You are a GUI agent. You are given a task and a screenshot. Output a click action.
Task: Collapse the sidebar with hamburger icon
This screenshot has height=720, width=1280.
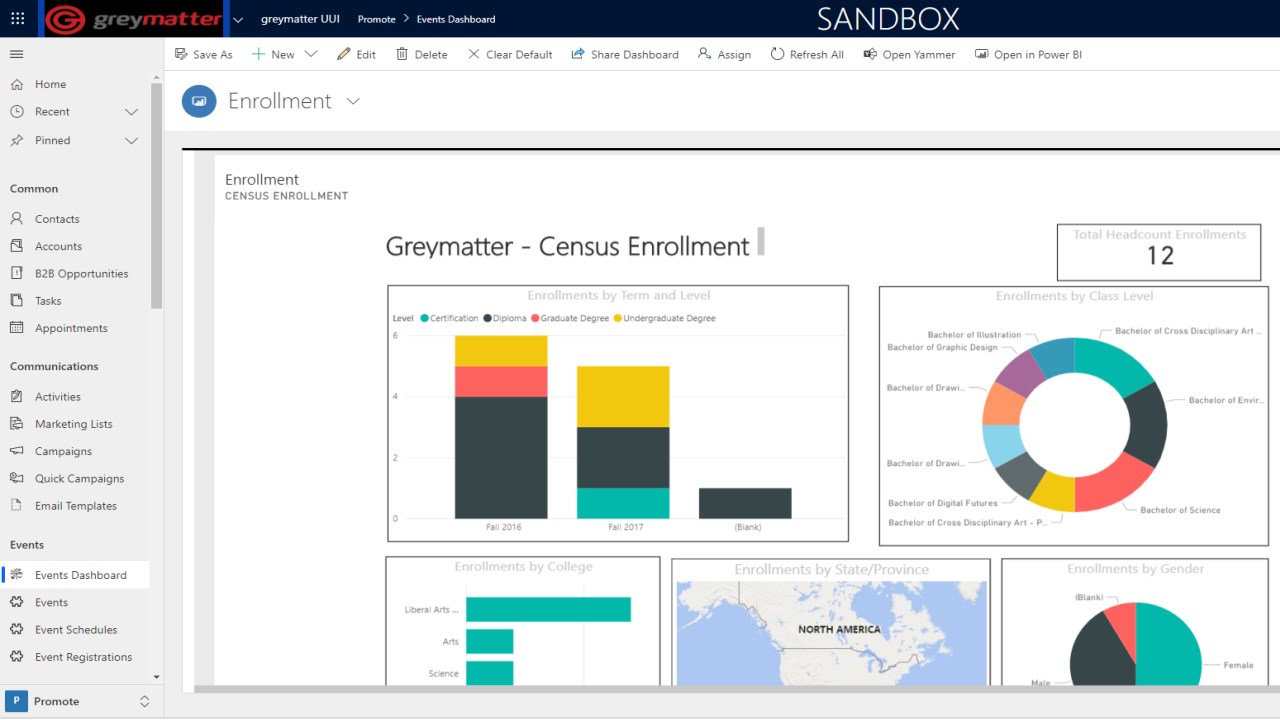pos(16,54)
